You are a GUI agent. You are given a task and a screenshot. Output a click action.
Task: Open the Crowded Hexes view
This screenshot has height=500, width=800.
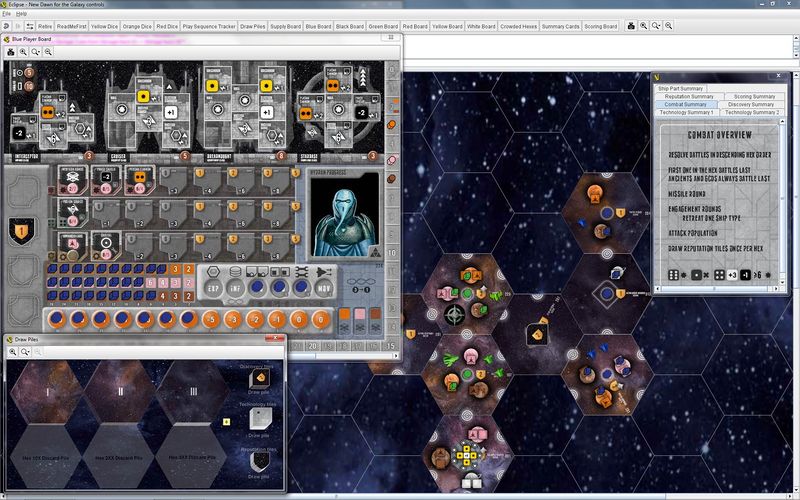(518, 27)
